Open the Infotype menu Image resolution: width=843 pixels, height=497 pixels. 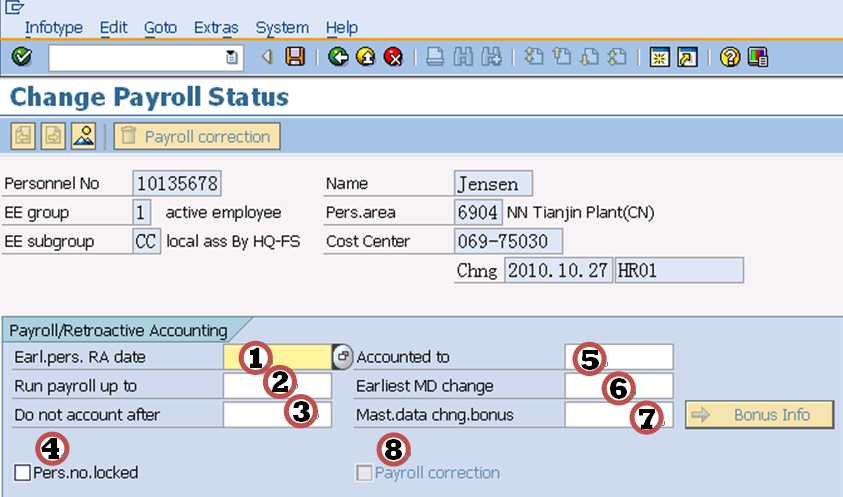click(x=54, y=27)
